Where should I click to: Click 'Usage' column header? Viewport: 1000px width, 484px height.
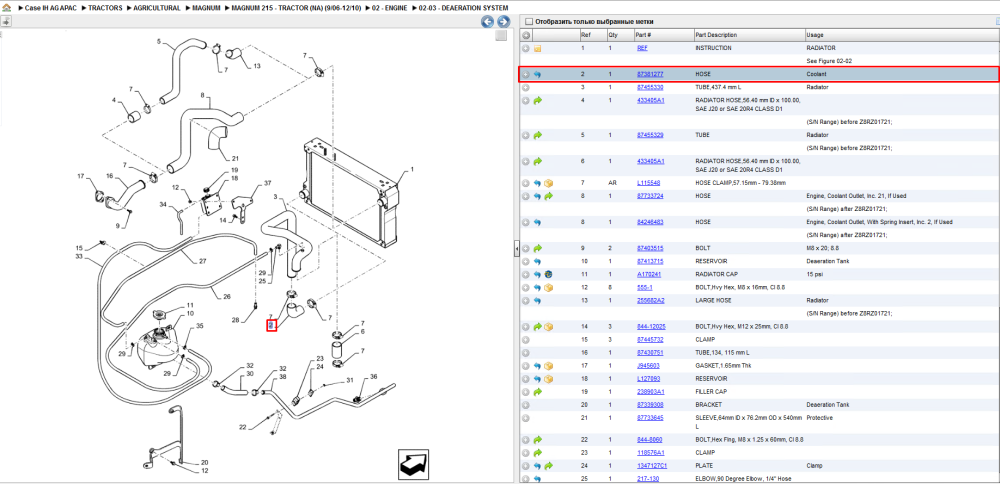click(x=814, y=35)
